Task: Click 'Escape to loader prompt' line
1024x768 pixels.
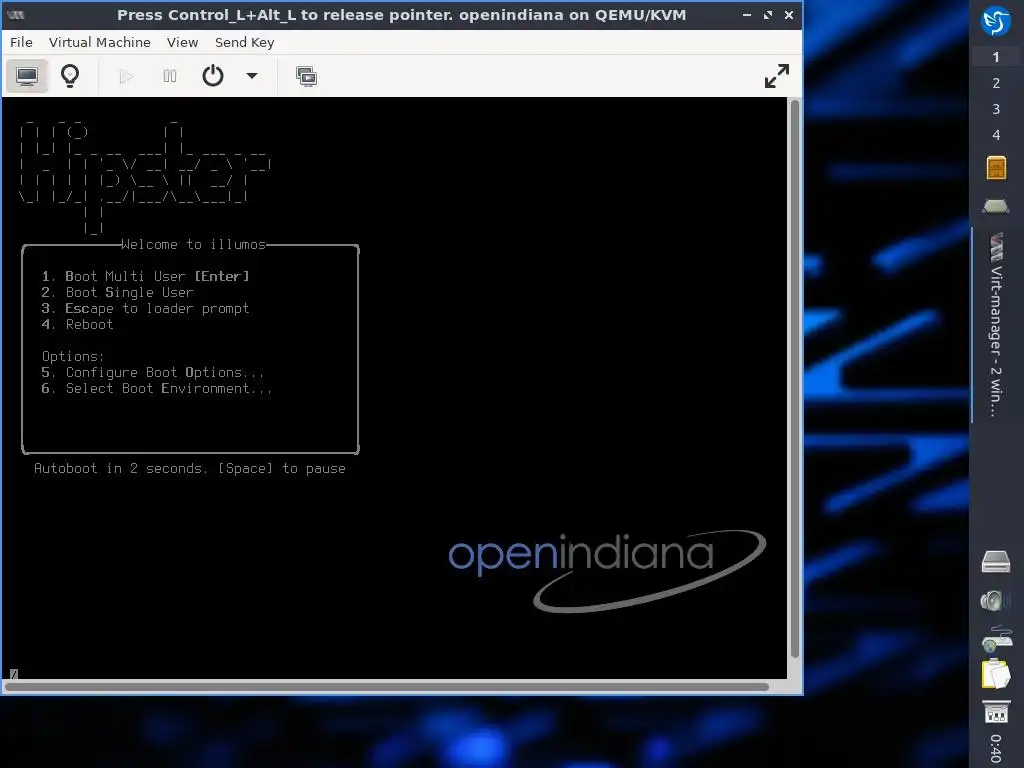Action: click(x=145, y=308)
